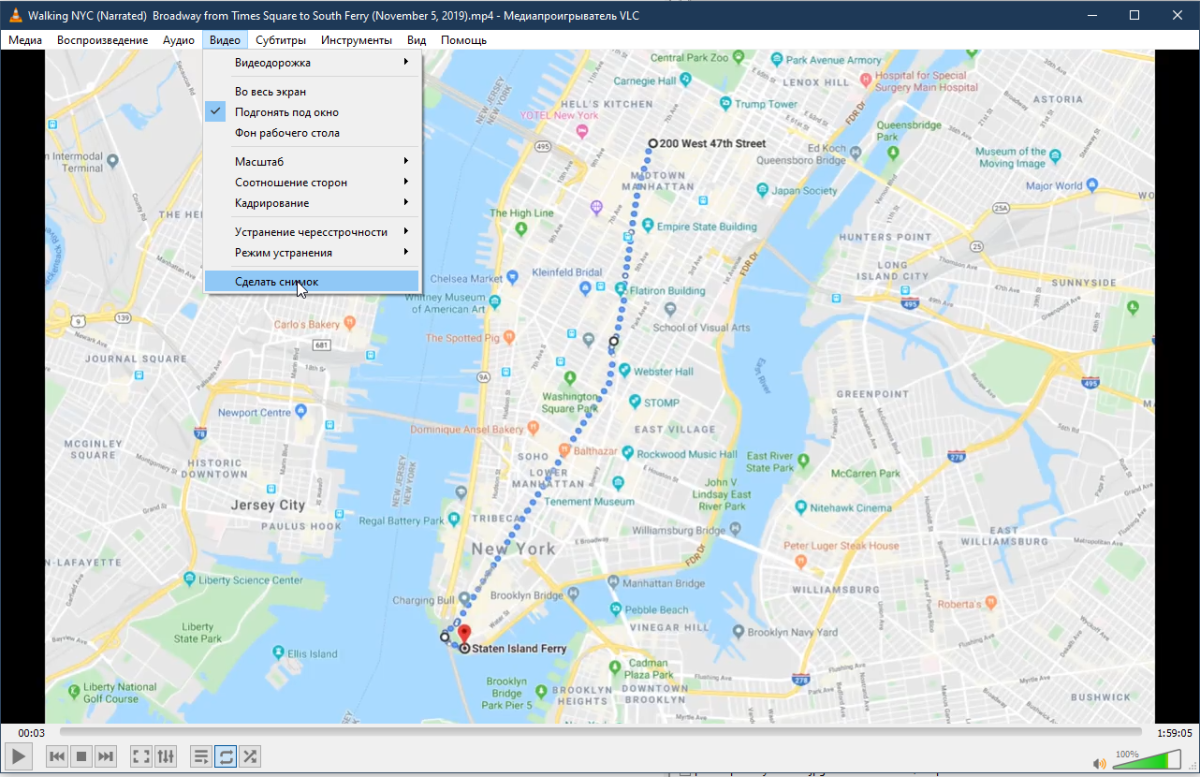Viewport: 1200px width, 777px height.
Task: Open extended settings equalizer icon
Action: point(166,756)
